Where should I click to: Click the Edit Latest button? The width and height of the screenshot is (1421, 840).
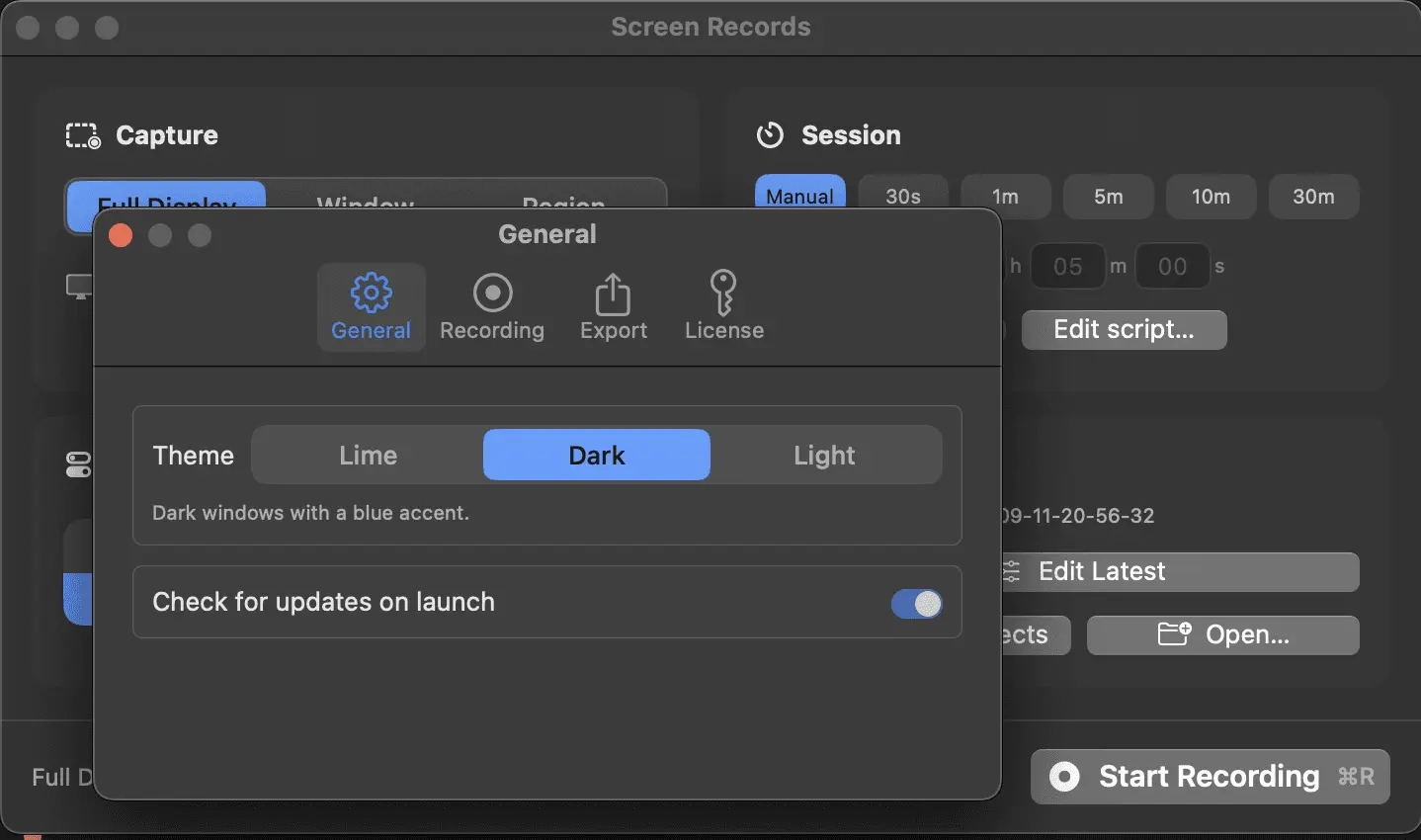click(x=1180, y=572)
